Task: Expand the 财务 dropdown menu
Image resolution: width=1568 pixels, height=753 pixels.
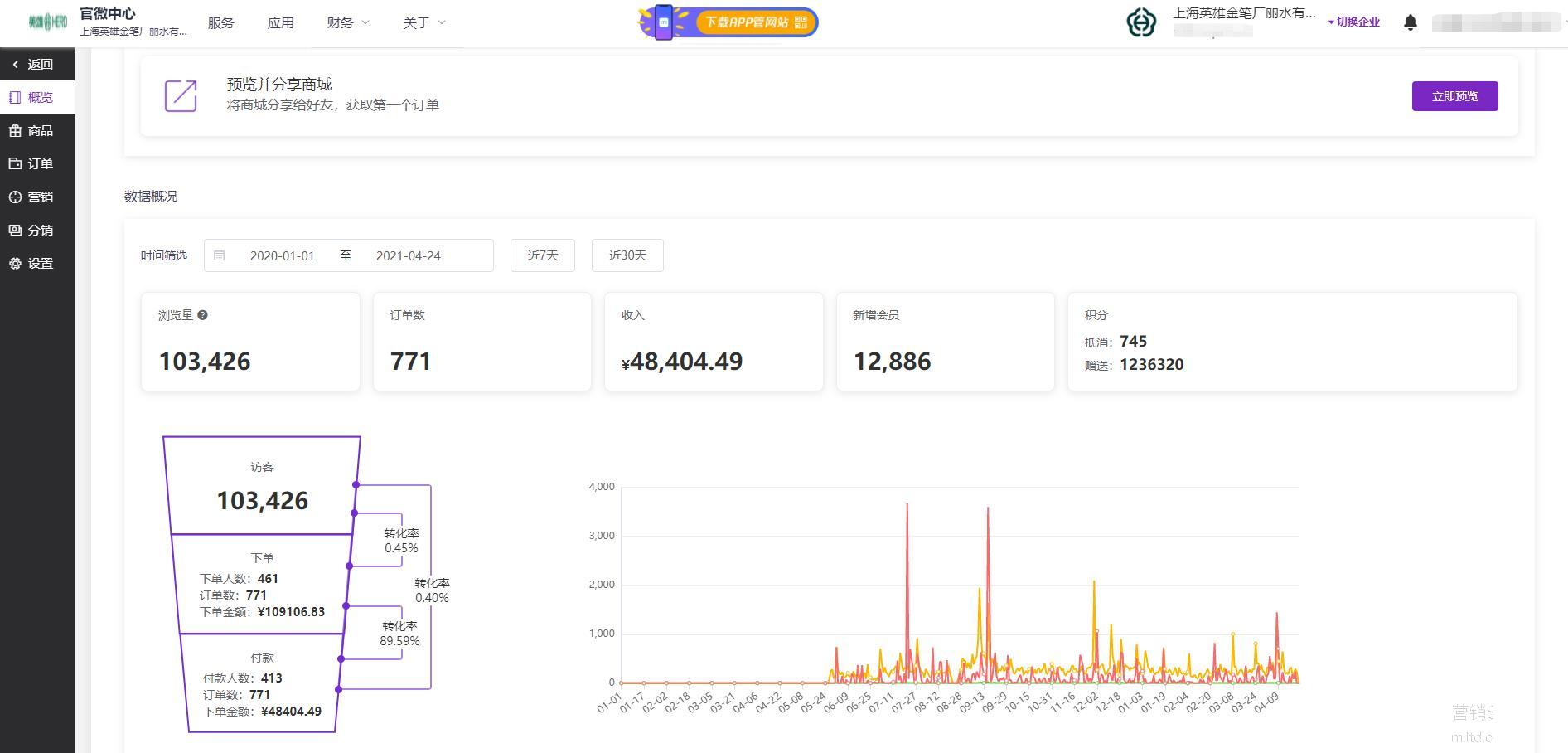Action: click(x=348, y=22)
